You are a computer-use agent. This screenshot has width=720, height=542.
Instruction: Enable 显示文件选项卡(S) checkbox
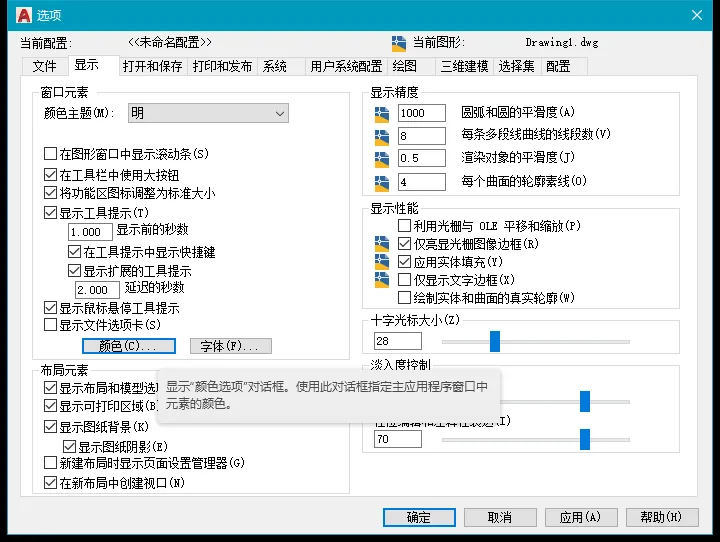pos(50,325)
